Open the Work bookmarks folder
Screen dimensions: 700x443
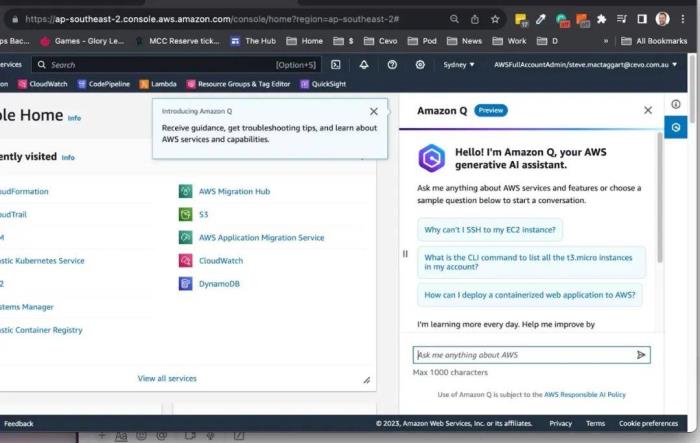509,41
